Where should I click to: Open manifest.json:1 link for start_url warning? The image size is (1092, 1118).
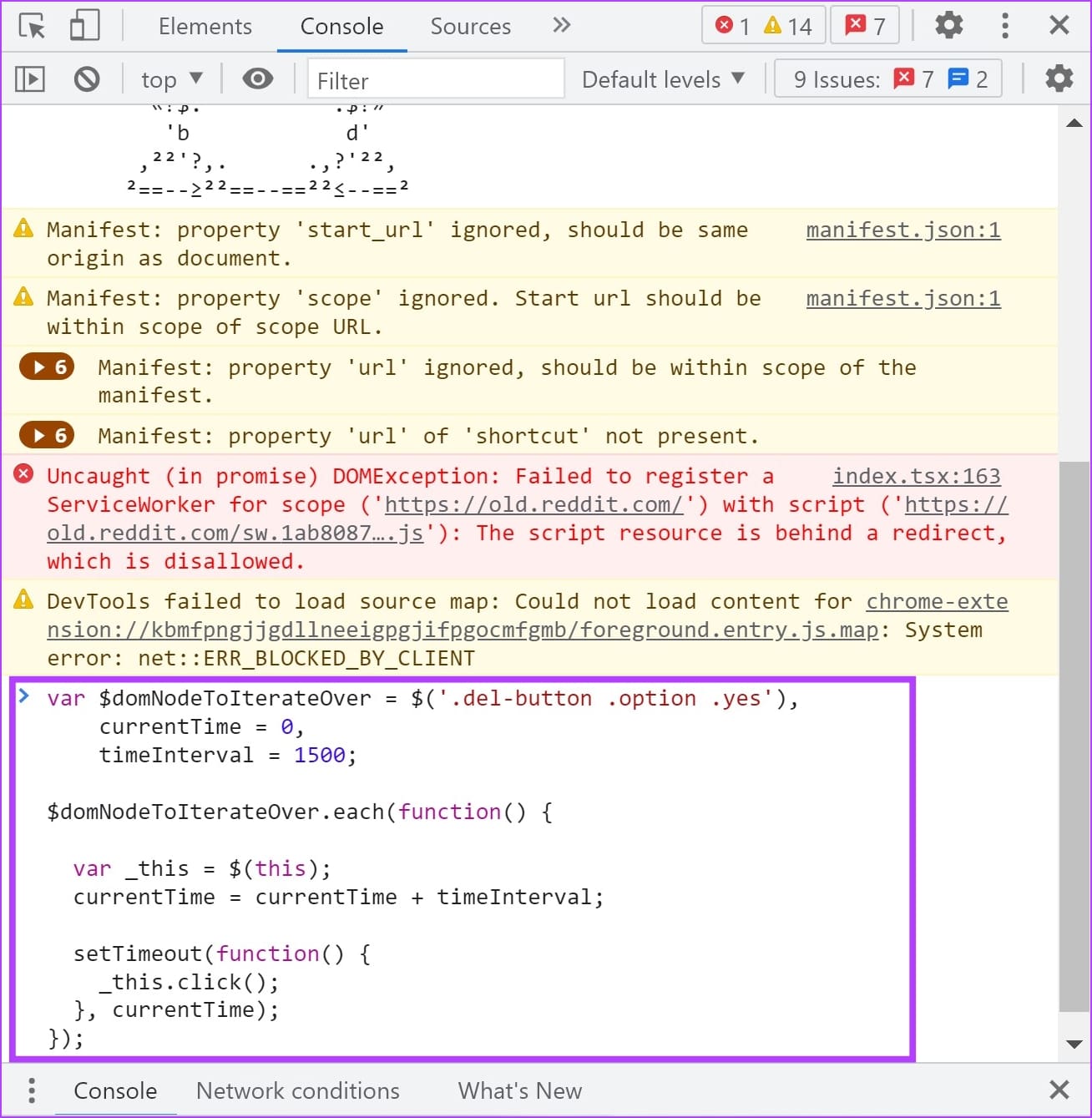(903, 230)
